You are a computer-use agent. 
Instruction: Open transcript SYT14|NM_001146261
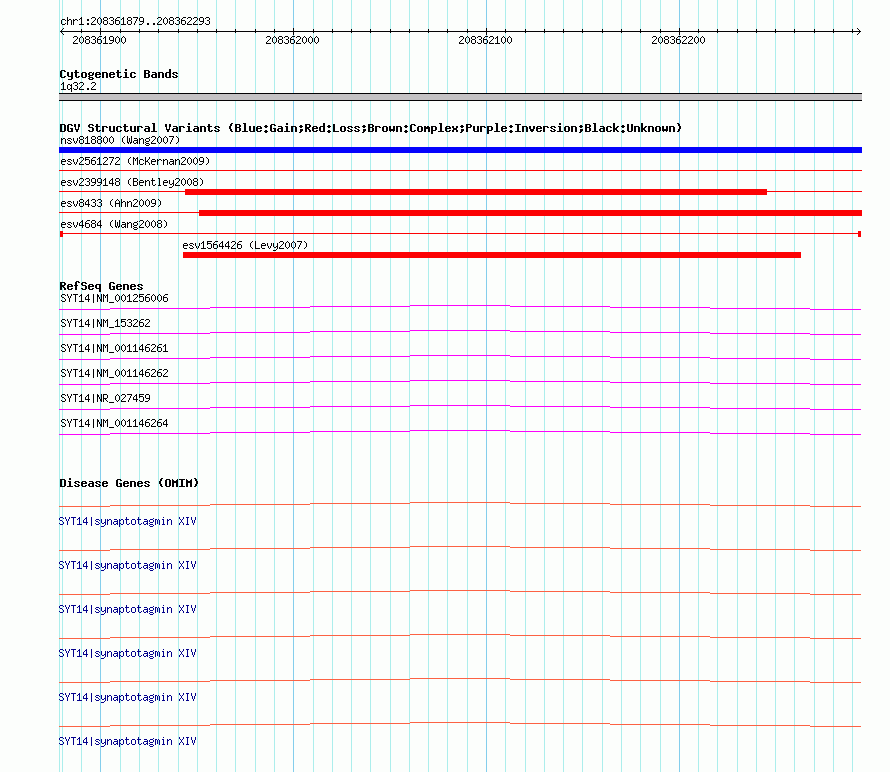tap(114, 349)
